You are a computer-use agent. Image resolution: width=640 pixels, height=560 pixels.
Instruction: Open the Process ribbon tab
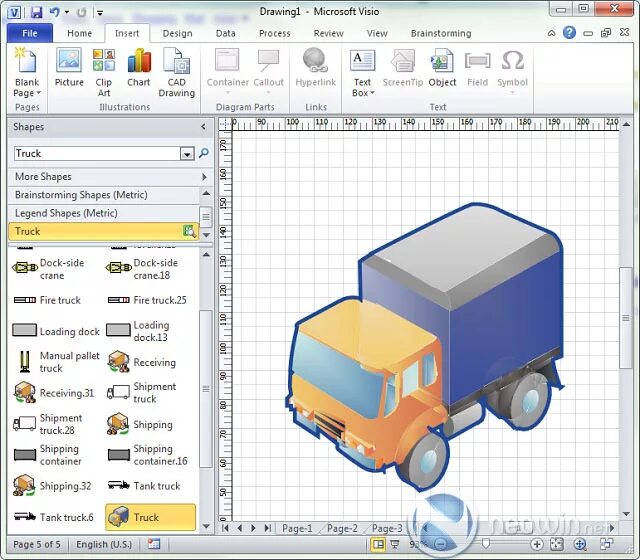274,33
